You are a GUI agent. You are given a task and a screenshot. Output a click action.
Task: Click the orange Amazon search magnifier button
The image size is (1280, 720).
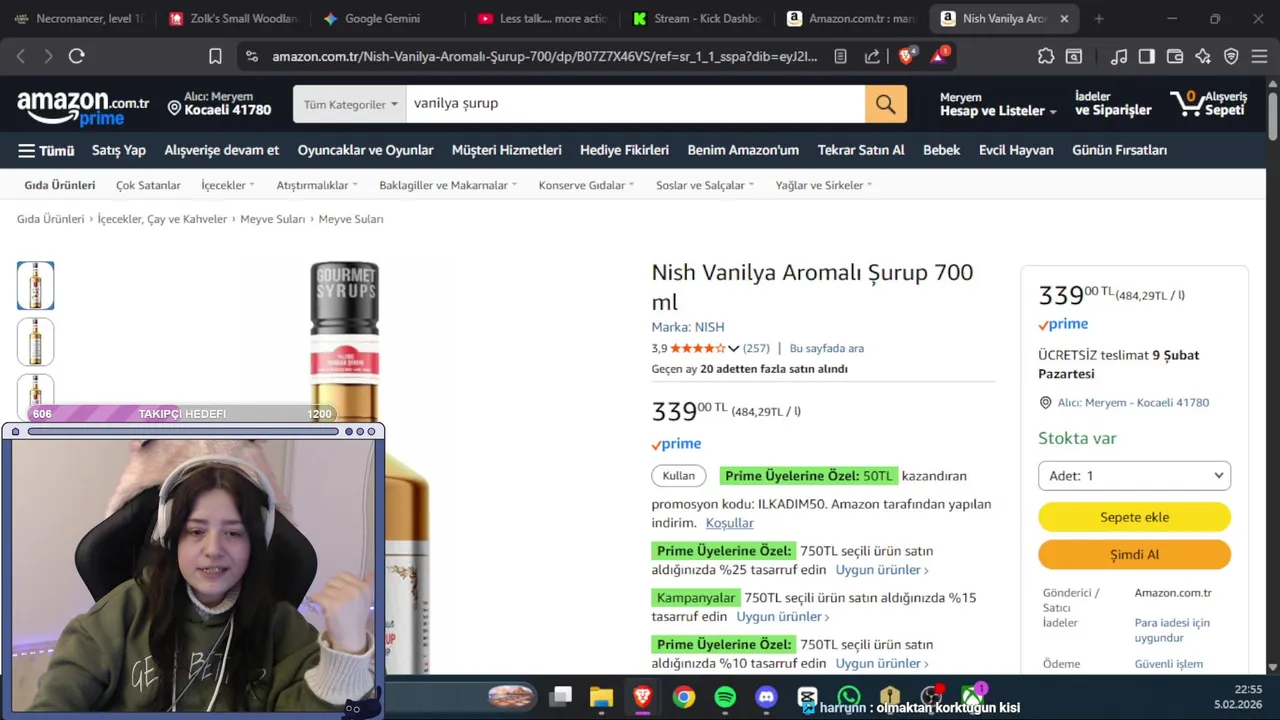(886, 104)
